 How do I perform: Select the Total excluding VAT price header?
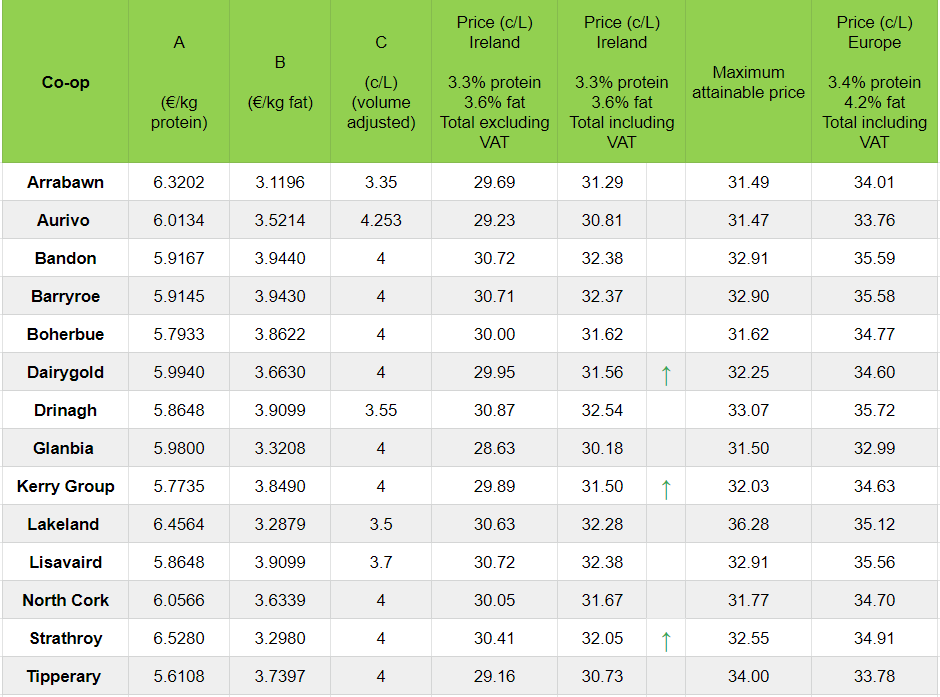(x=494, y=82)
